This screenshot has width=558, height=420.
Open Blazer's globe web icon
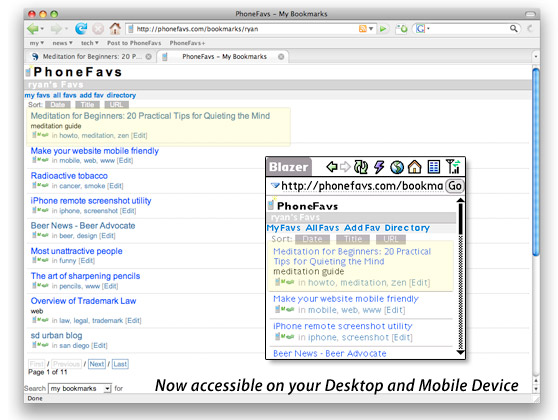click(397, 167)
